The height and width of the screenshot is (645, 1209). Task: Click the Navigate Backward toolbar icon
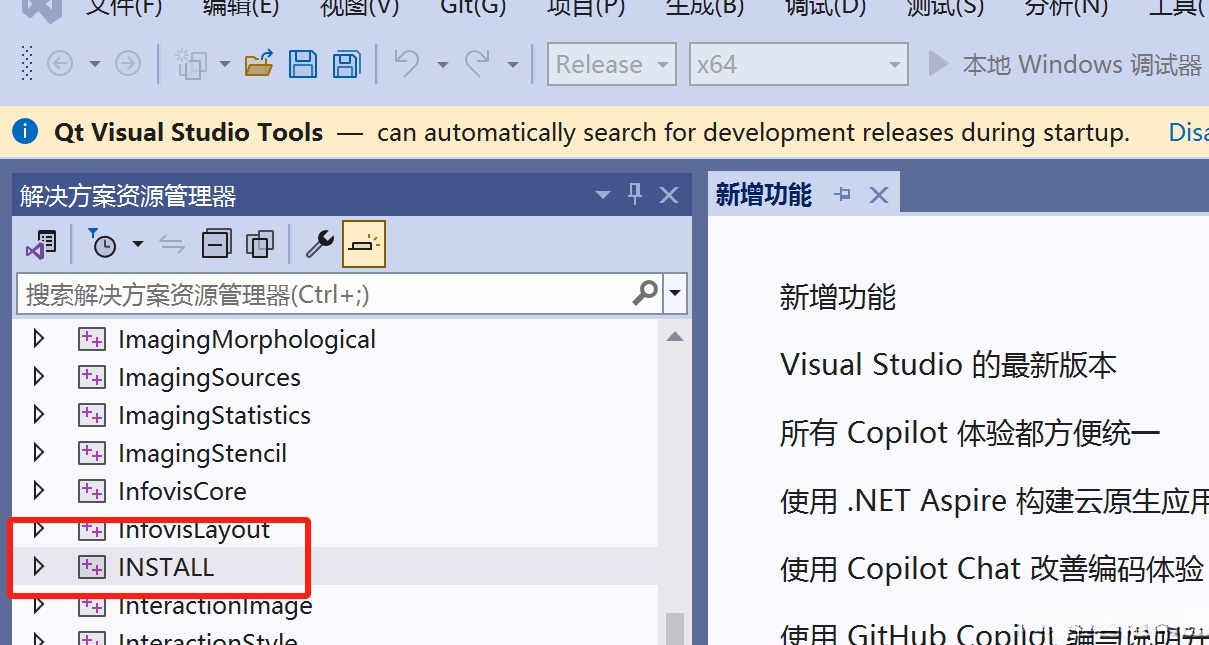click(60, 64)
